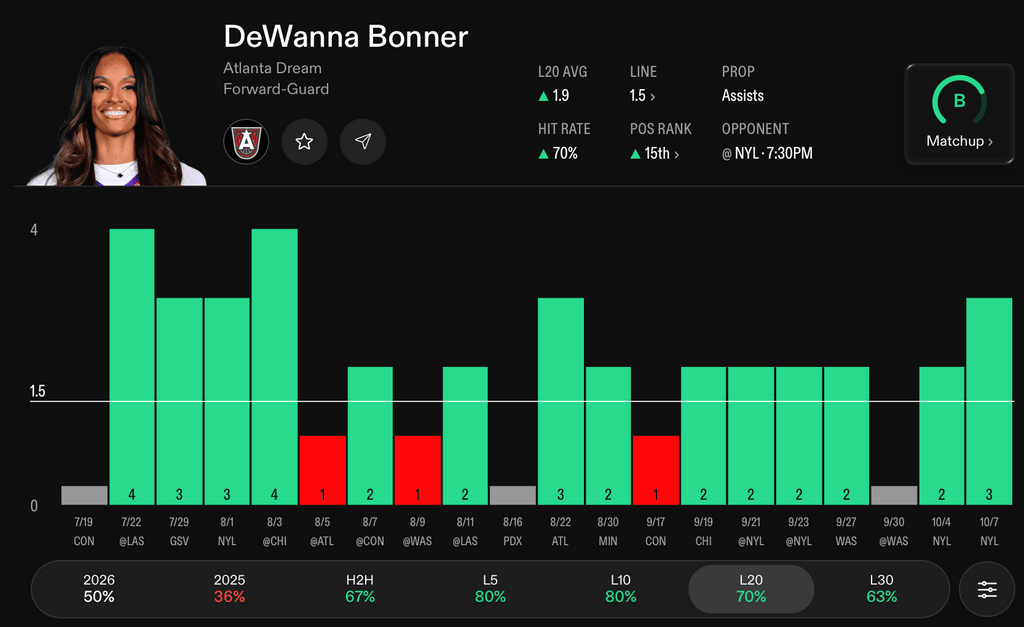Screen dimensions: 1024x627
Task: Select the gray 9/30 @WAS bar
Action: click(894, 495)
